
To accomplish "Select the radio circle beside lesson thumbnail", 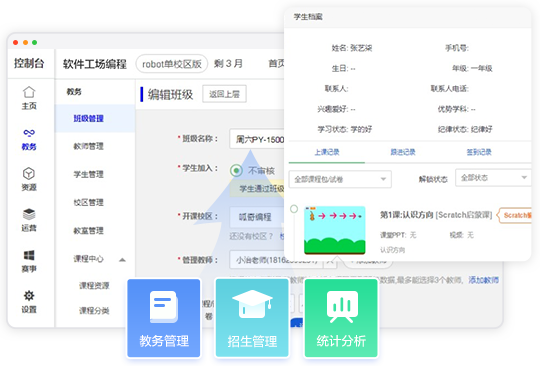I will 294,209.
